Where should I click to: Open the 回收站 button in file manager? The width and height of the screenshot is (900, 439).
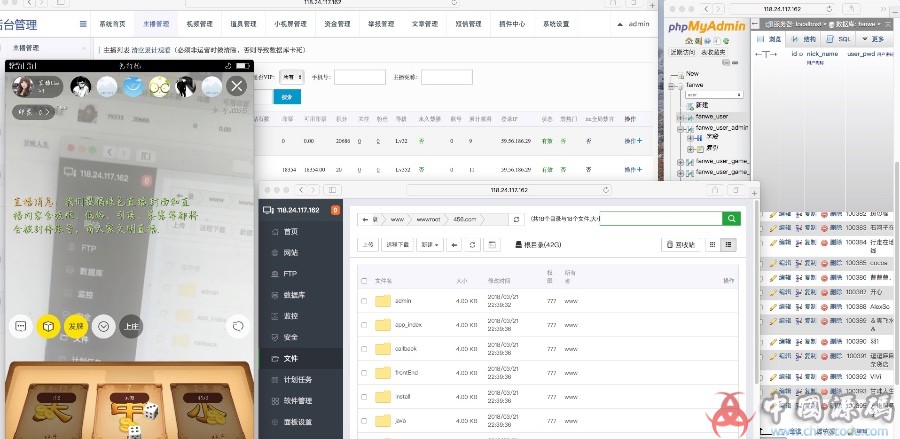(x=681, y=244)
